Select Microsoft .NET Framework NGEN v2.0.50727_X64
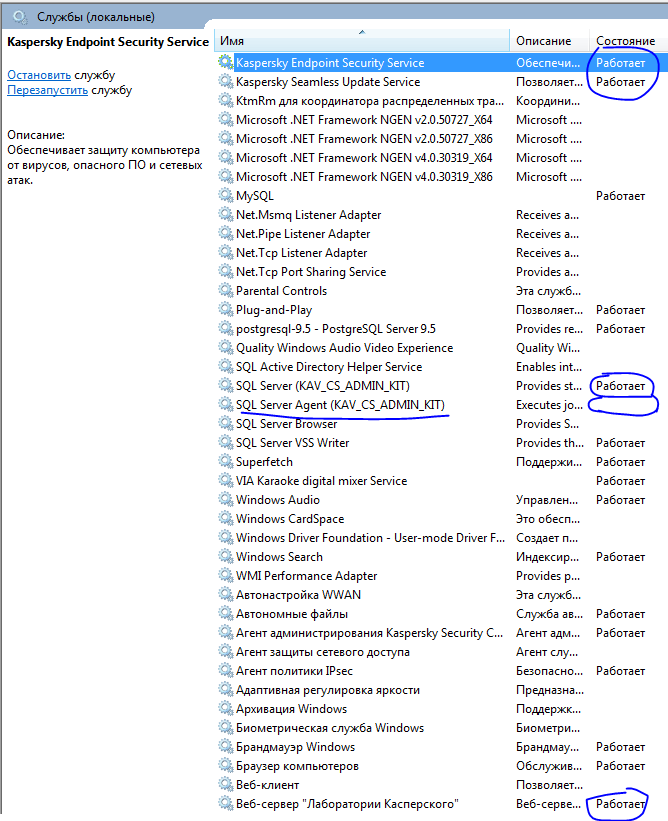This screenshot has width=668, height=821. coord(364,119)
